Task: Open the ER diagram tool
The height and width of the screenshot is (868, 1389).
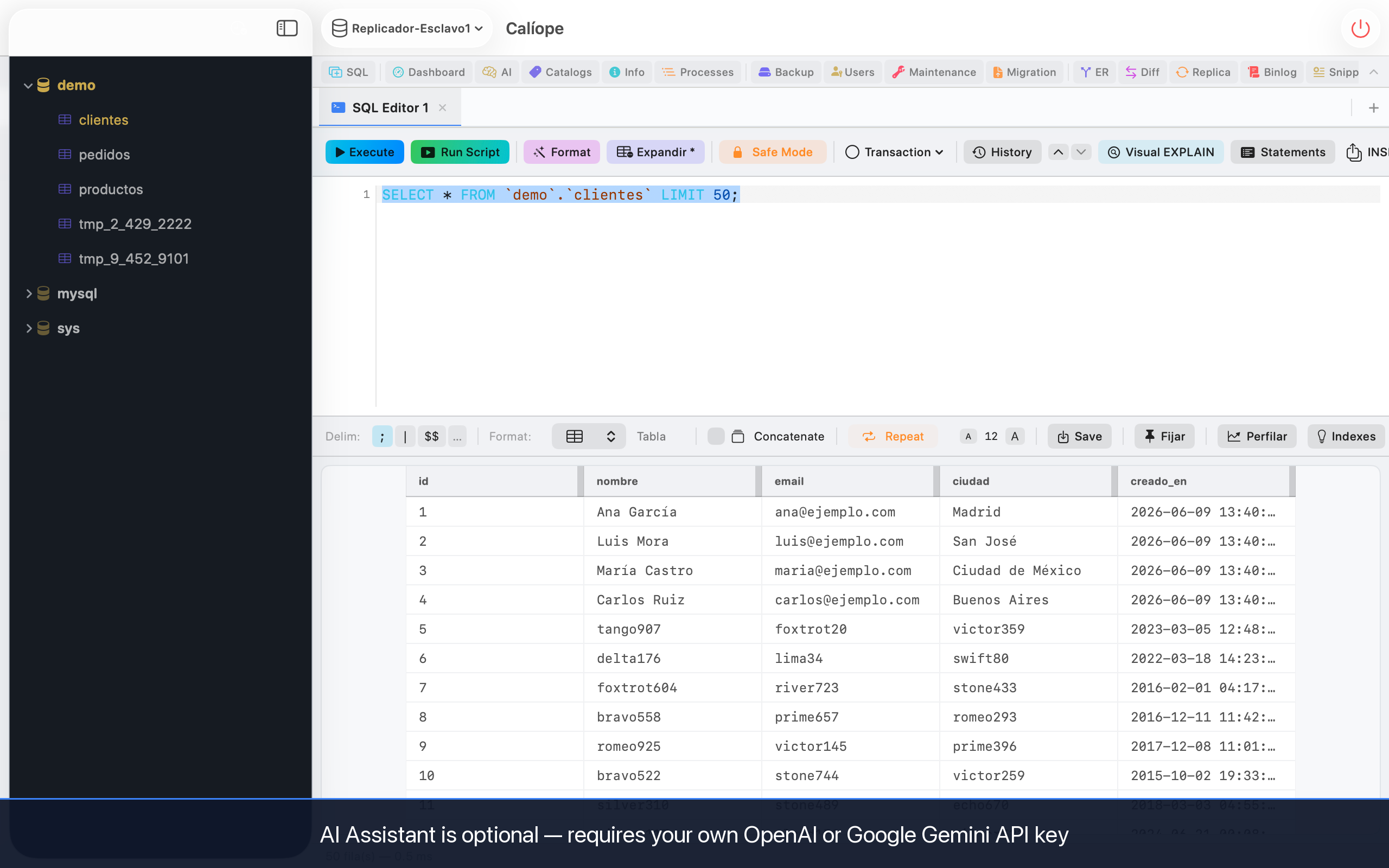Action: [1094, 72]
